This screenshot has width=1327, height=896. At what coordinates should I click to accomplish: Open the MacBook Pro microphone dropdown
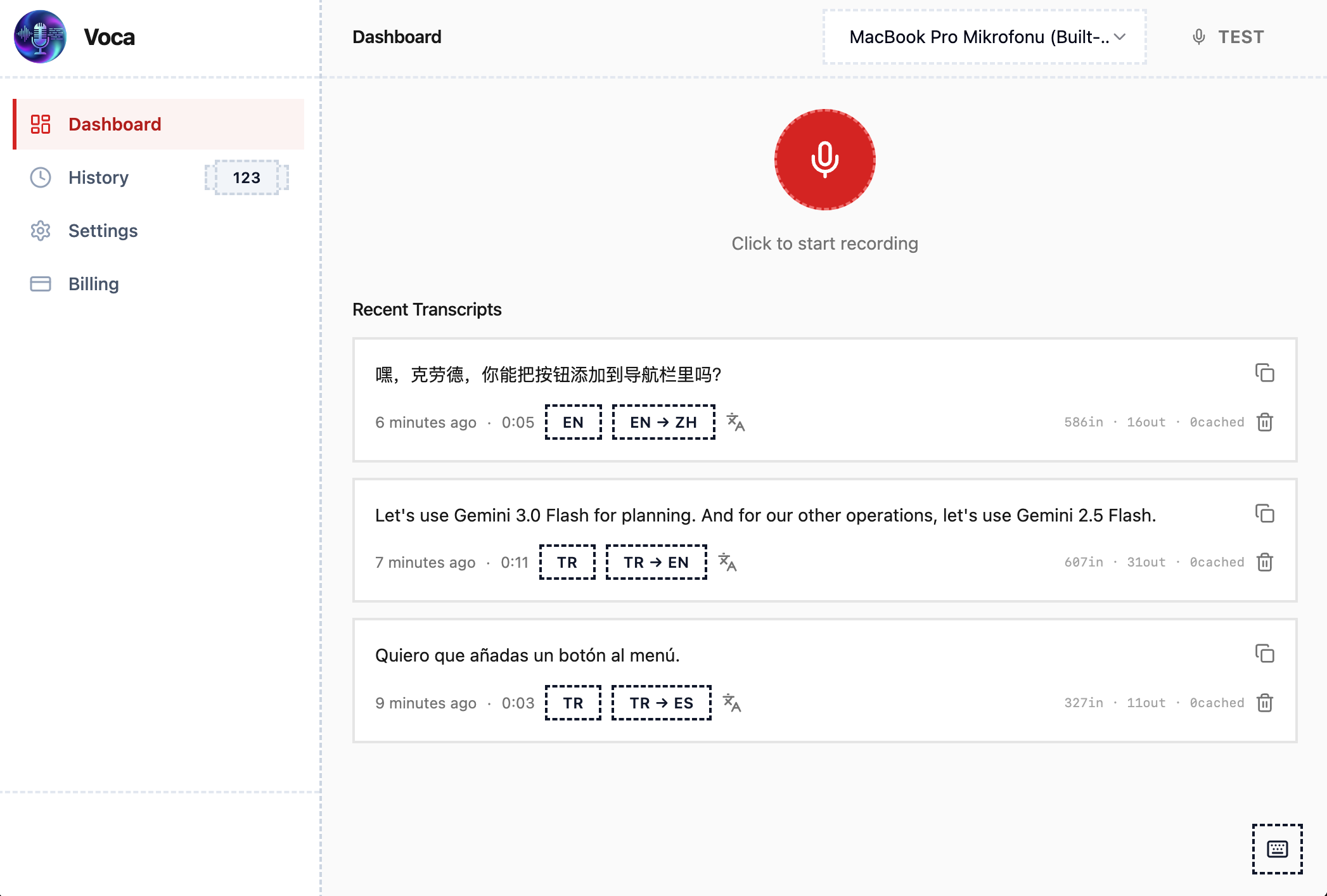[984, 37]
